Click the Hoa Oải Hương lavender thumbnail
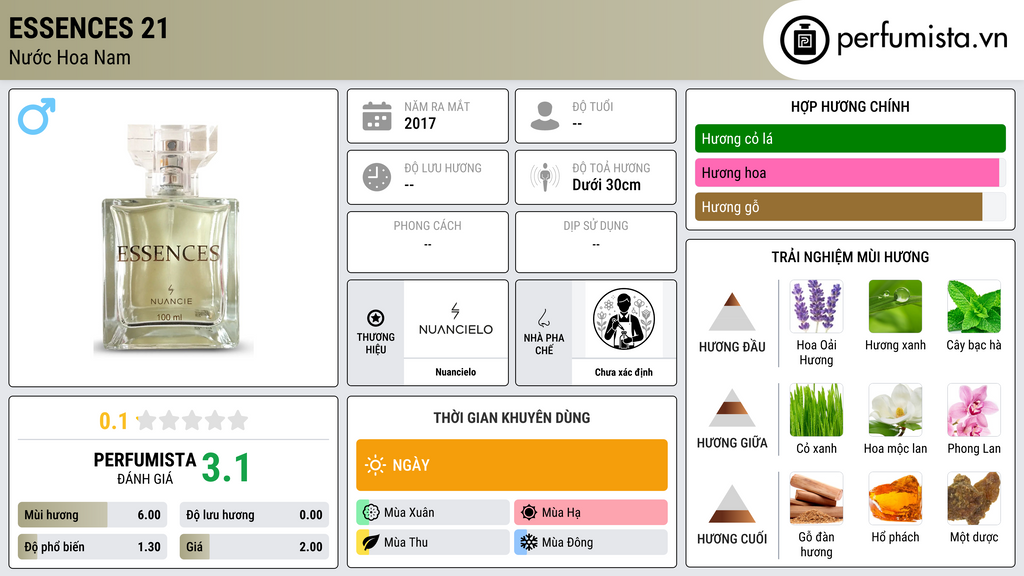 pyautogui.click(x=816, y=307)
